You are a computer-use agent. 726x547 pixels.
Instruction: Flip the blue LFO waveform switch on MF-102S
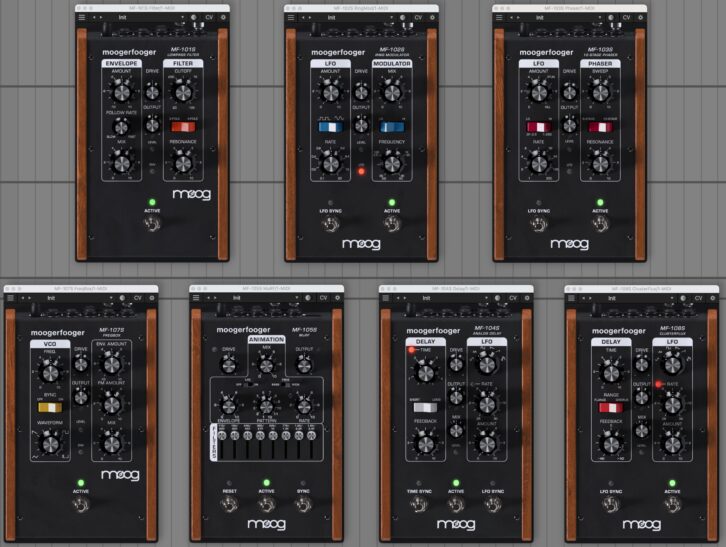click(331, 126)
